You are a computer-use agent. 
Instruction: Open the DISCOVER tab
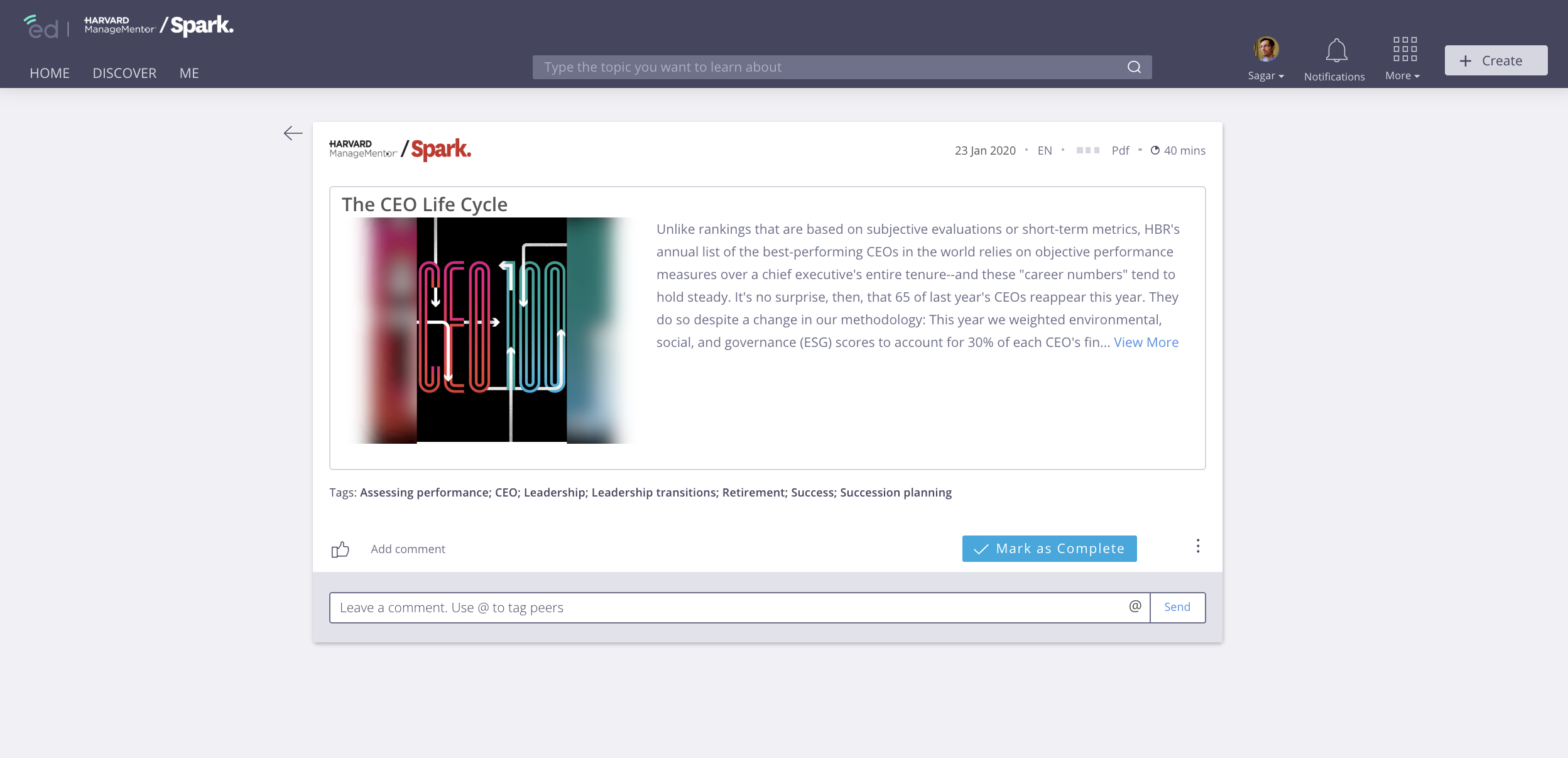click(124, 74)
